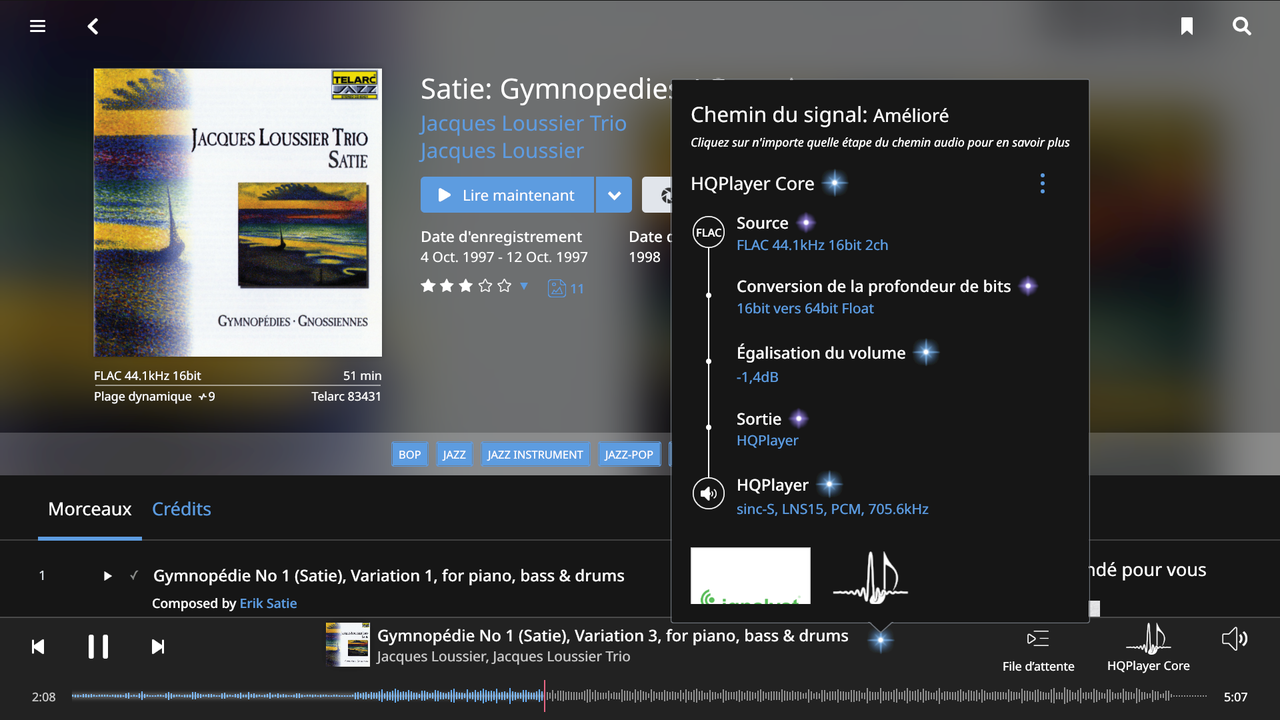This screenshot has height=720, width=1280.
Task: Pause the playback
Action: [x=98, y=647]
